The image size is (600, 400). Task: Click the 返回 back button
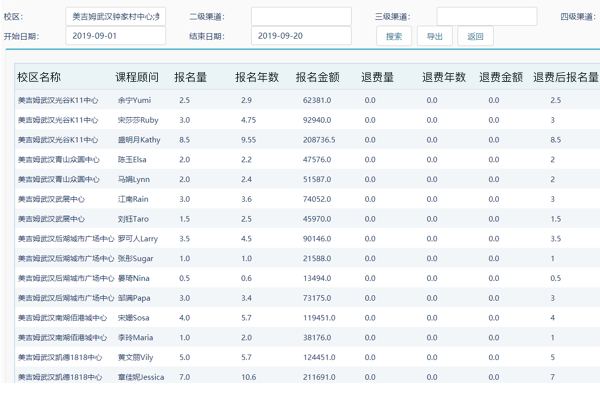pyautogui.click(x=475, y=36)
